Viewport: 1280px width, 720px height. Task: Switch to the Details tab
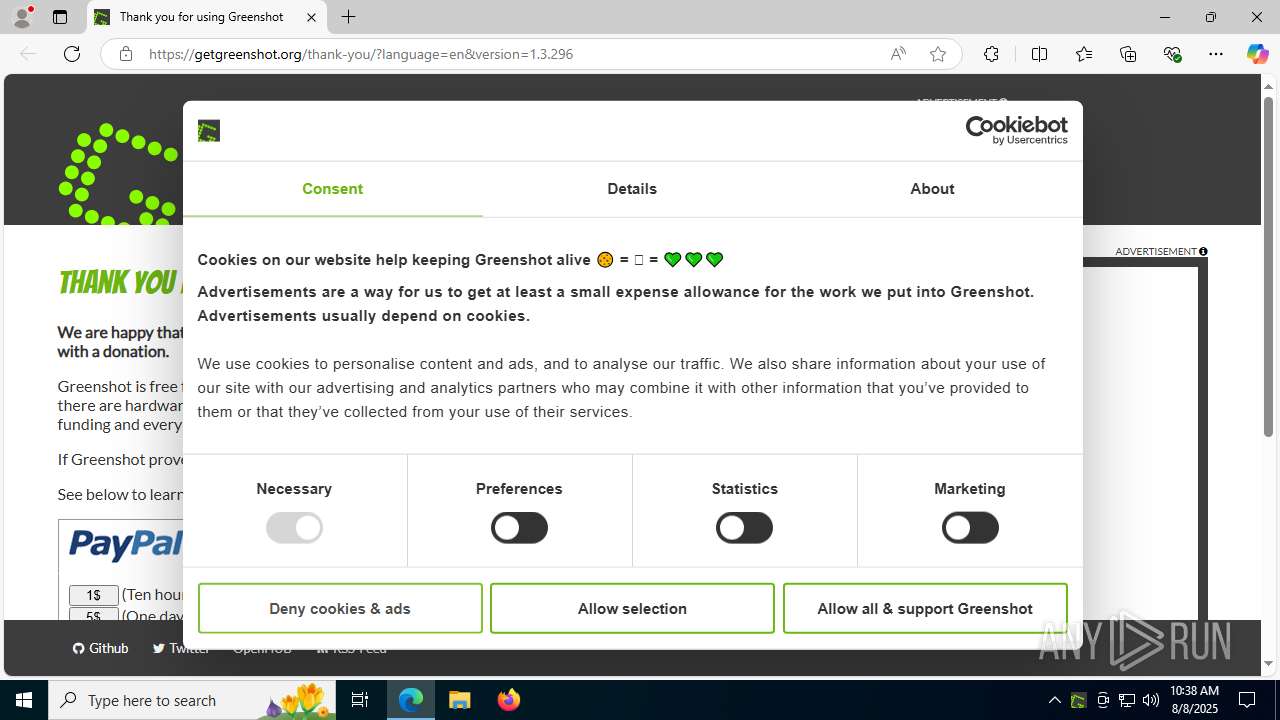coord(632,189)
